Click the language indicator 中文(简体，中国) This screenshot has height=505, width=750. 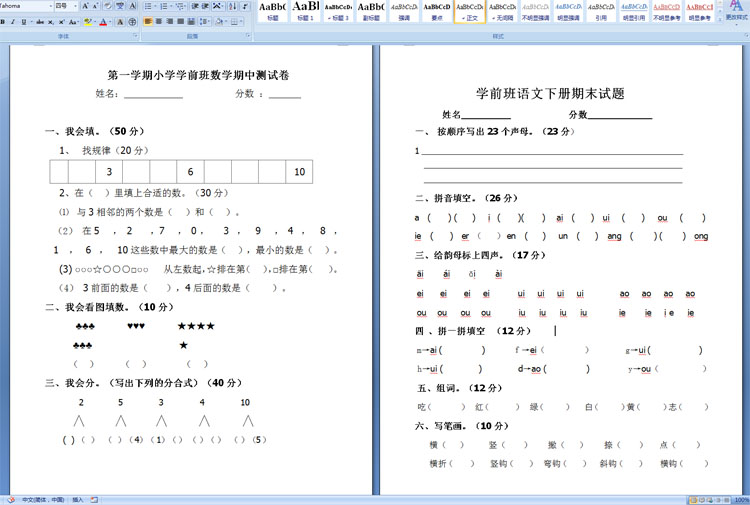coord(43,500)
